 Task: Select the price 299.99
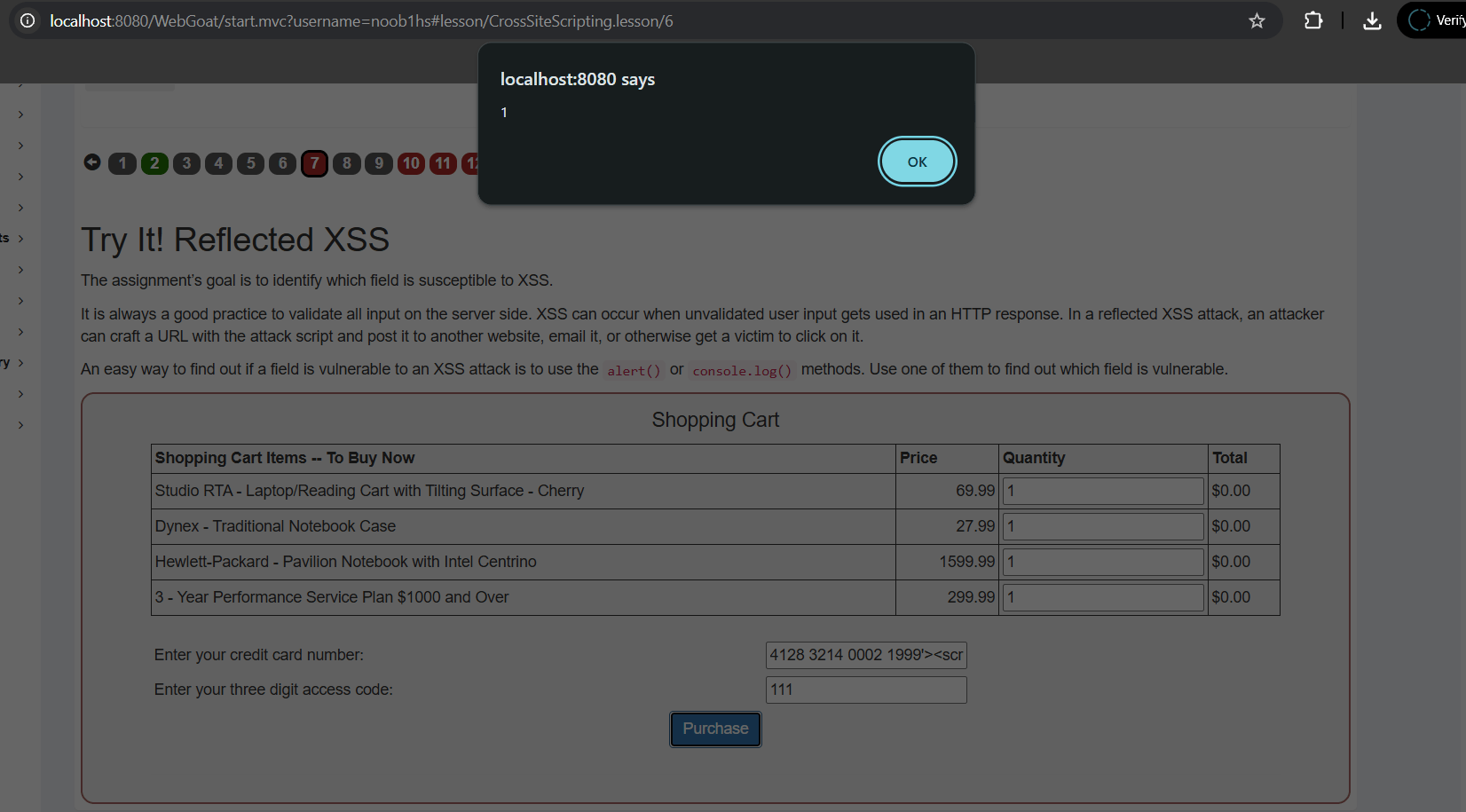click(x=971, y=597)
